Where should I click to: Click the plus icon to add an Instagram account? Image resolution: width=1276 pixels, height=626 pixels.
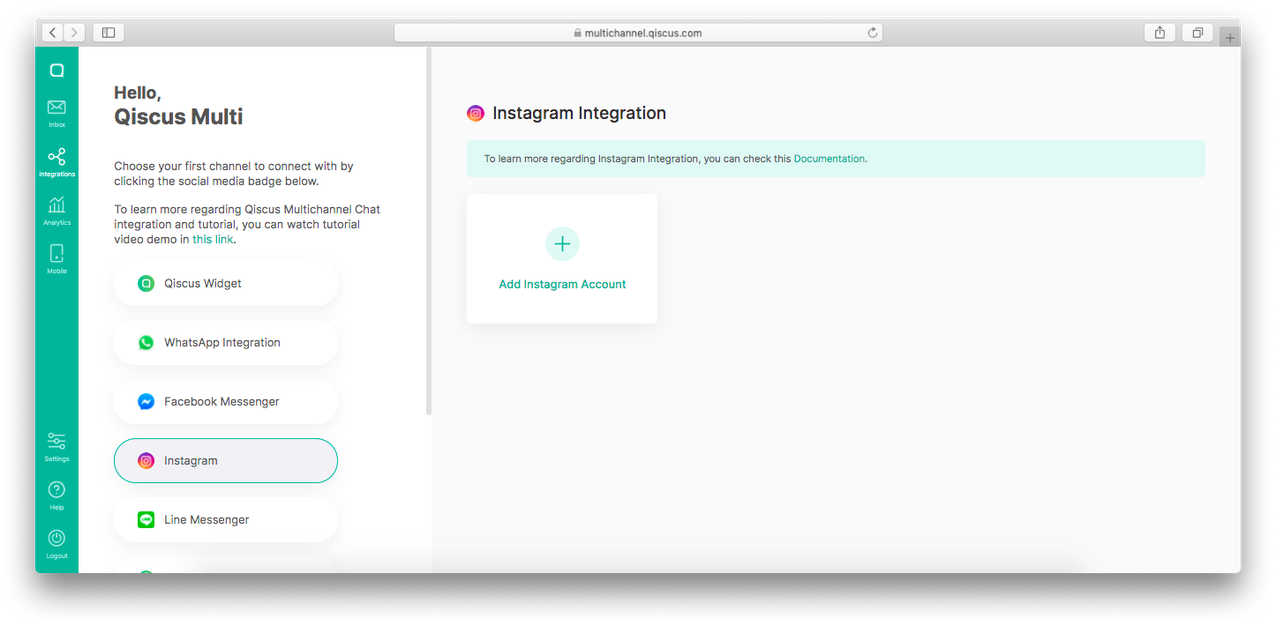(562, 243)
